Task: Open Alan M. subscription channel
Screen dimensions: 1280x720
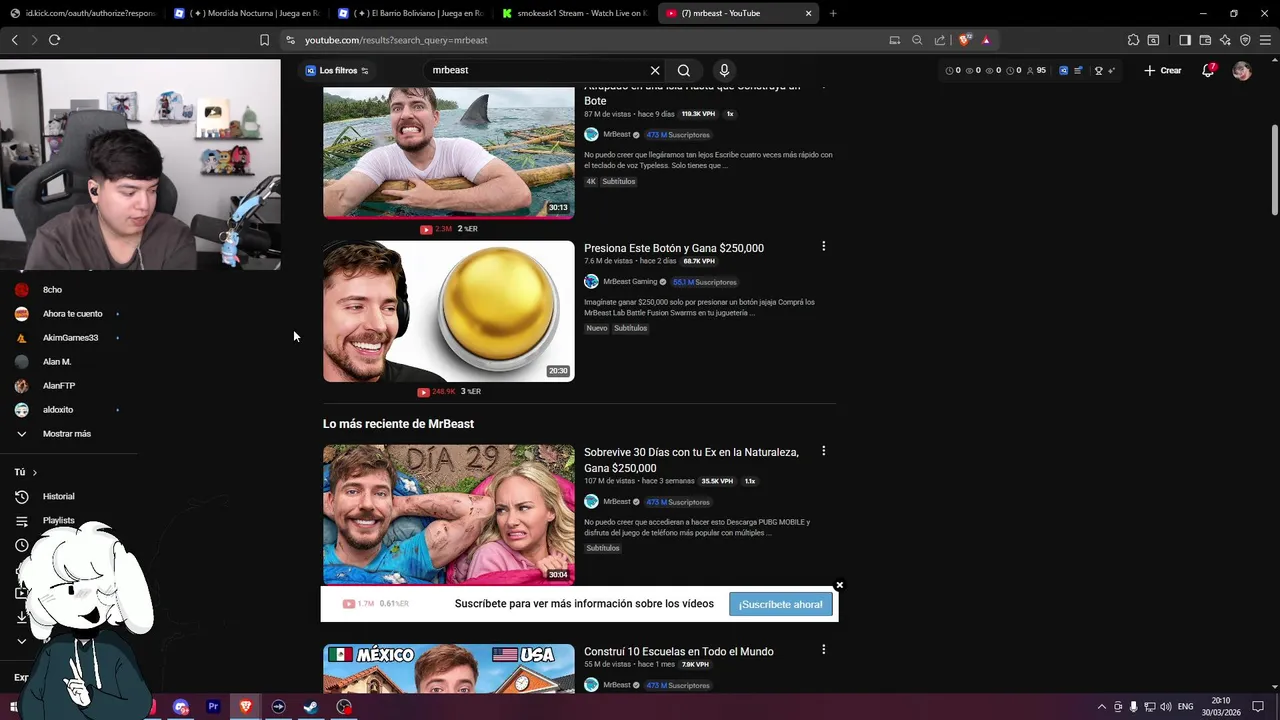Action: click(57, 362)
